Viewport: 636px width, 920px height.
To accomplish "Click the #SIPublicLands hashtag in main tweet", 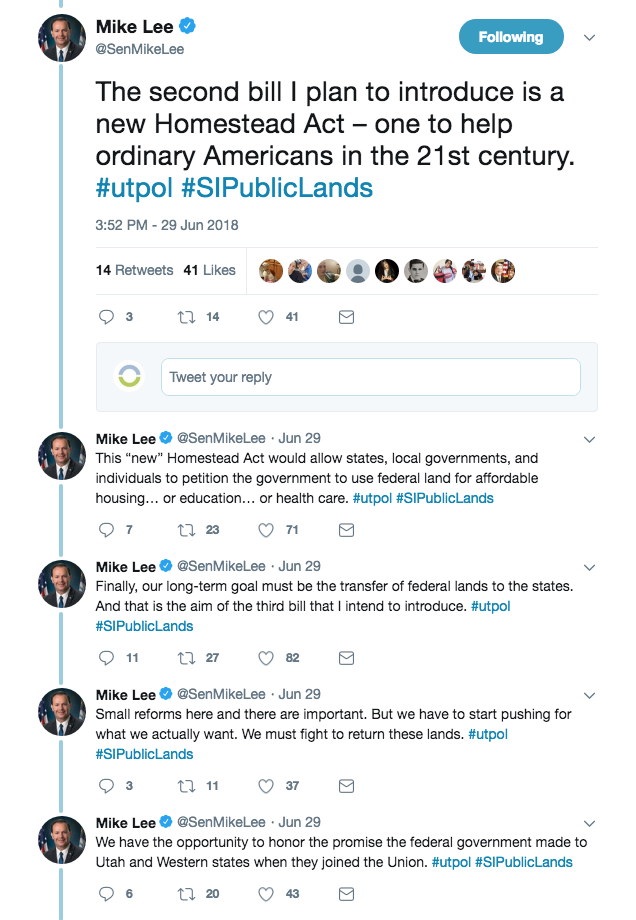I will click(277, 188).
